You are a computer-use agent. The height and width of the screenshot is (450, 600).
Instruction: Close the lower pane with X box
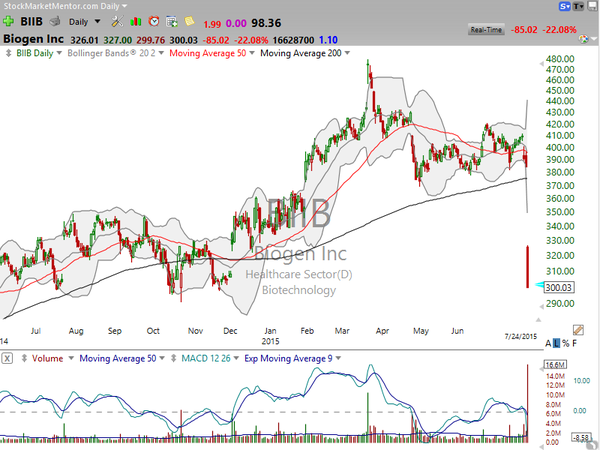[x=7, y=359]
